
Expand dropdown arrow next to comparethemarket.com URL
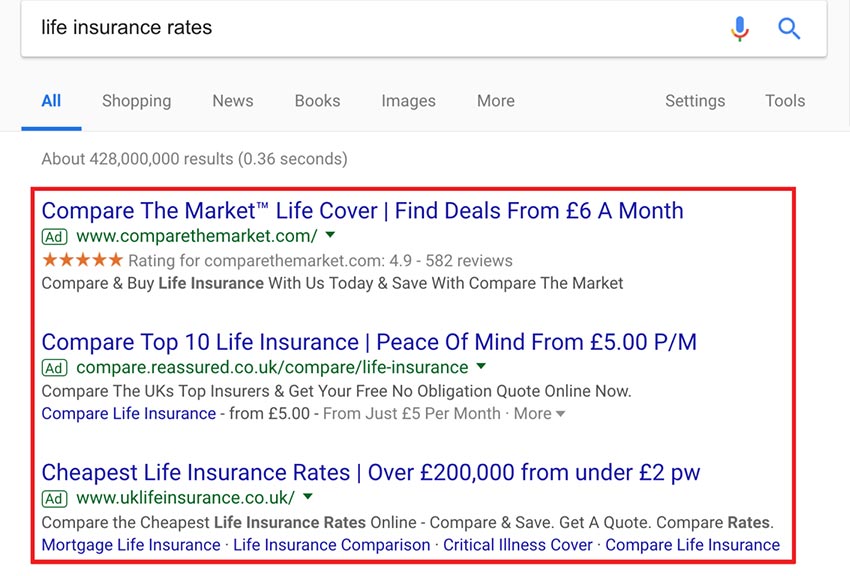pos(330,235)
